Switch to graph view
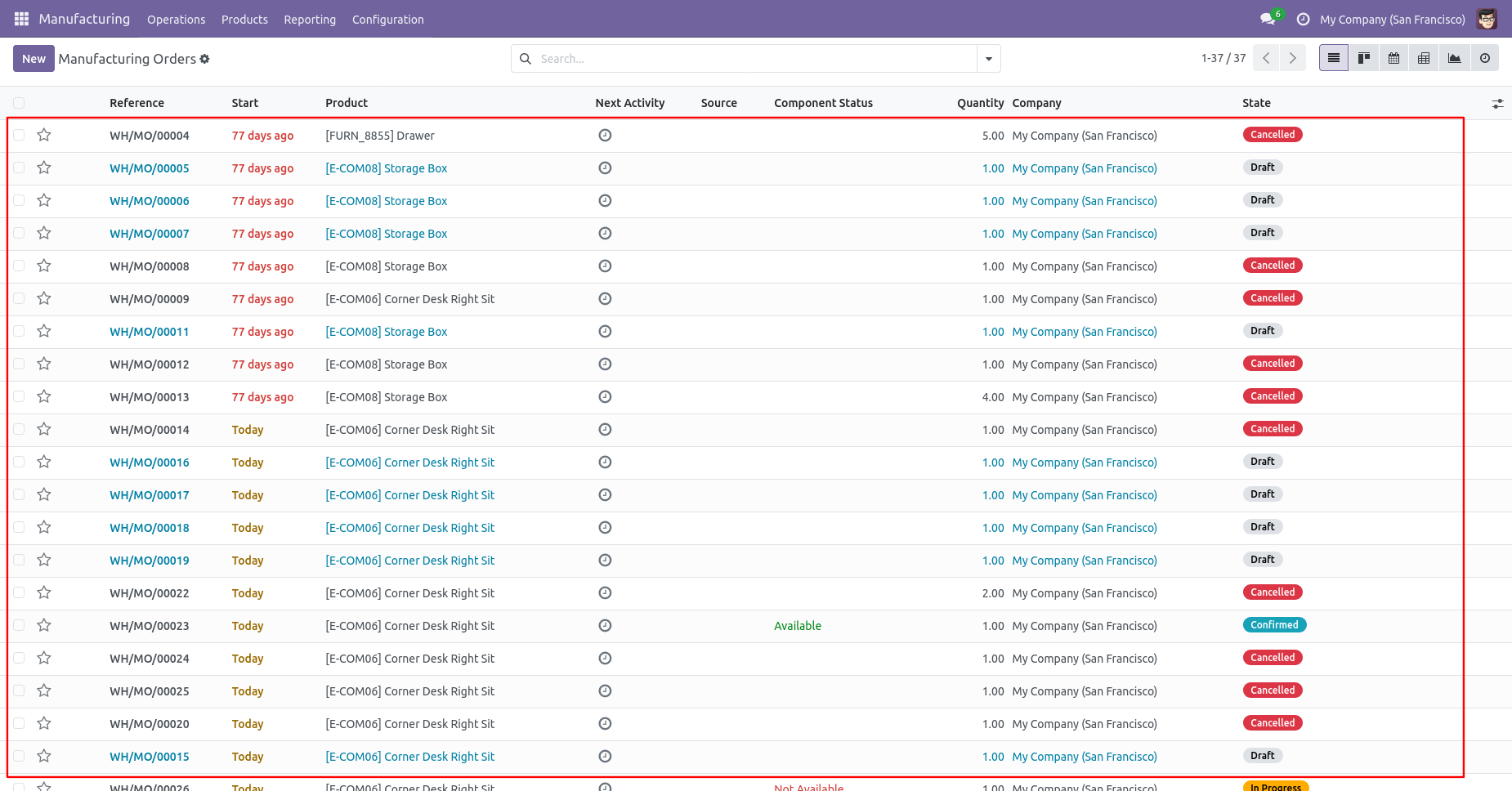The image size is (1512, 791). [x=1455, y=58]
